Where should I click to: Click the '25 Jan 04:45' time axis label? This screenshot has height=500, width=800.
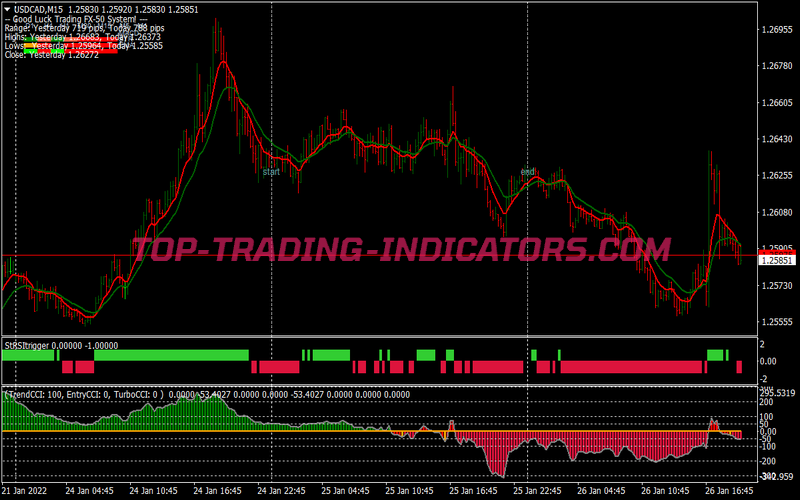pyautogui.click(x=345, y=491)
